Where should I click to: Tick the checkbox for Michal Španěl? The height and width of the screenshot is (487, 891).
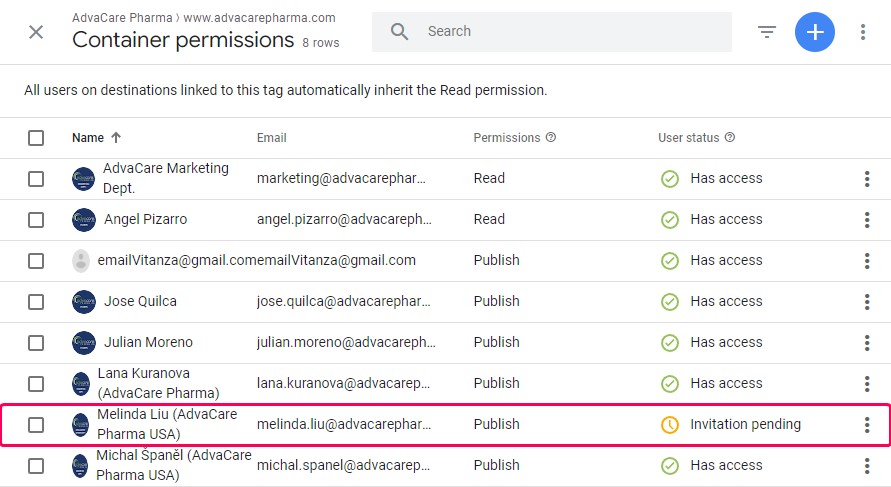[36, 466]
